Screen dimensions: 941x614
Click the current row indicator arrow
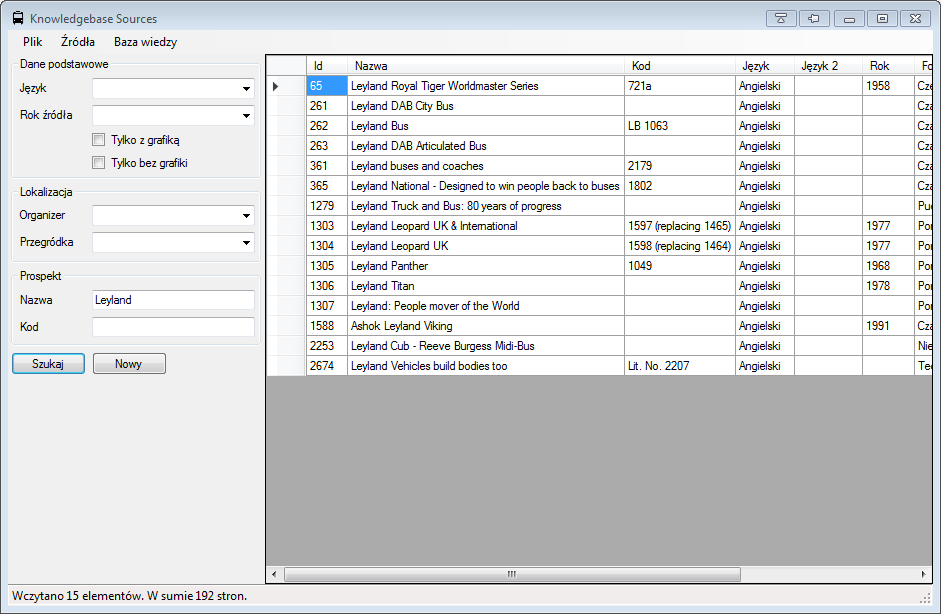tap(275, 86)
